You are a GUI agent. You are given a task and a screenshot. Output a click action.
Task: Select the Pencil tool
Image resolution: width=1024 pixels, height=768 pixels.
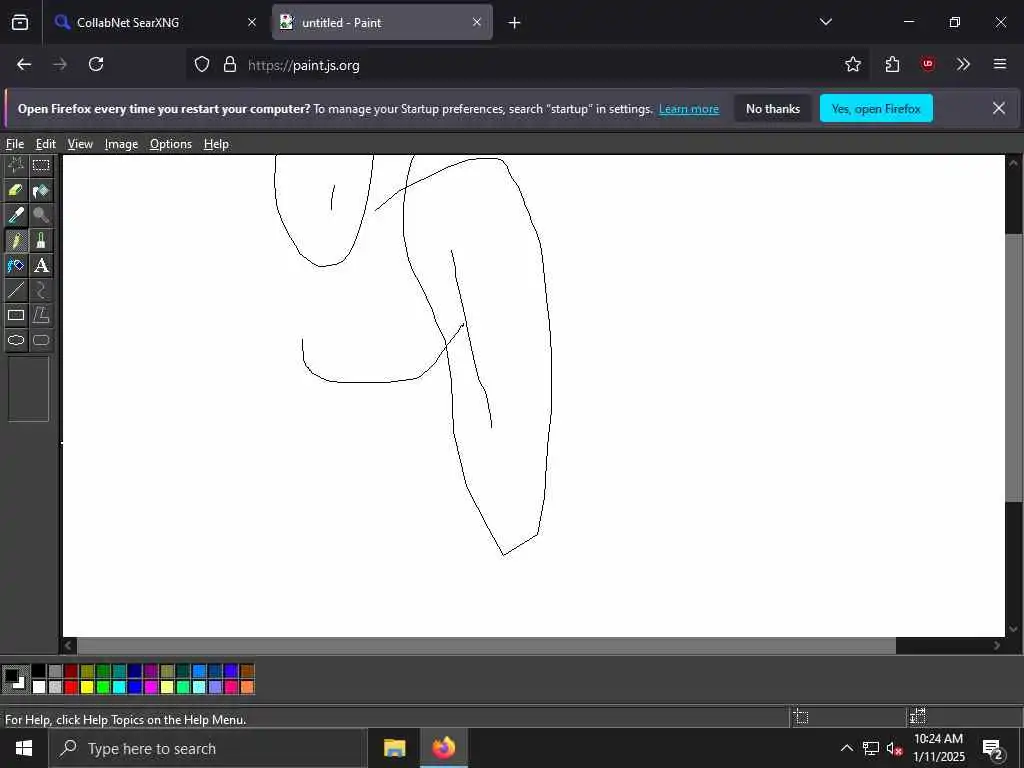click(x=16, y=240)
